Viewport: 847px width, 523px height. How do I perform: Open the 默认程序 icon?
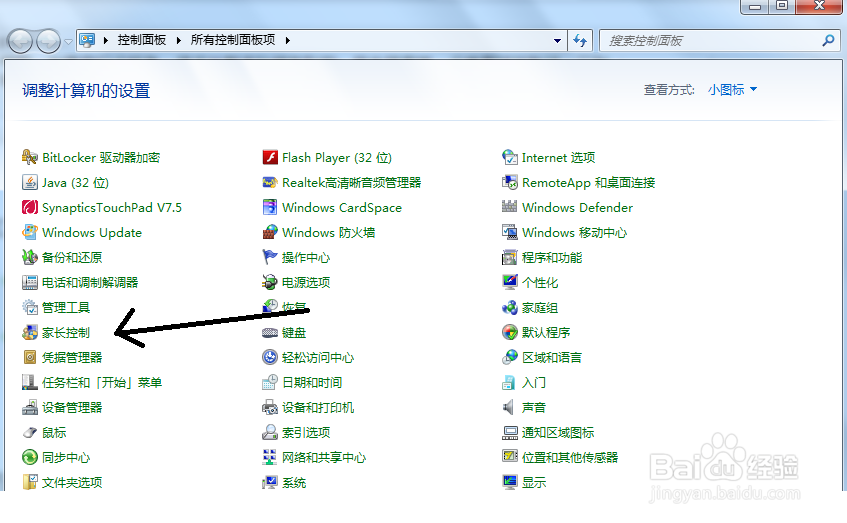click(509, 332)
